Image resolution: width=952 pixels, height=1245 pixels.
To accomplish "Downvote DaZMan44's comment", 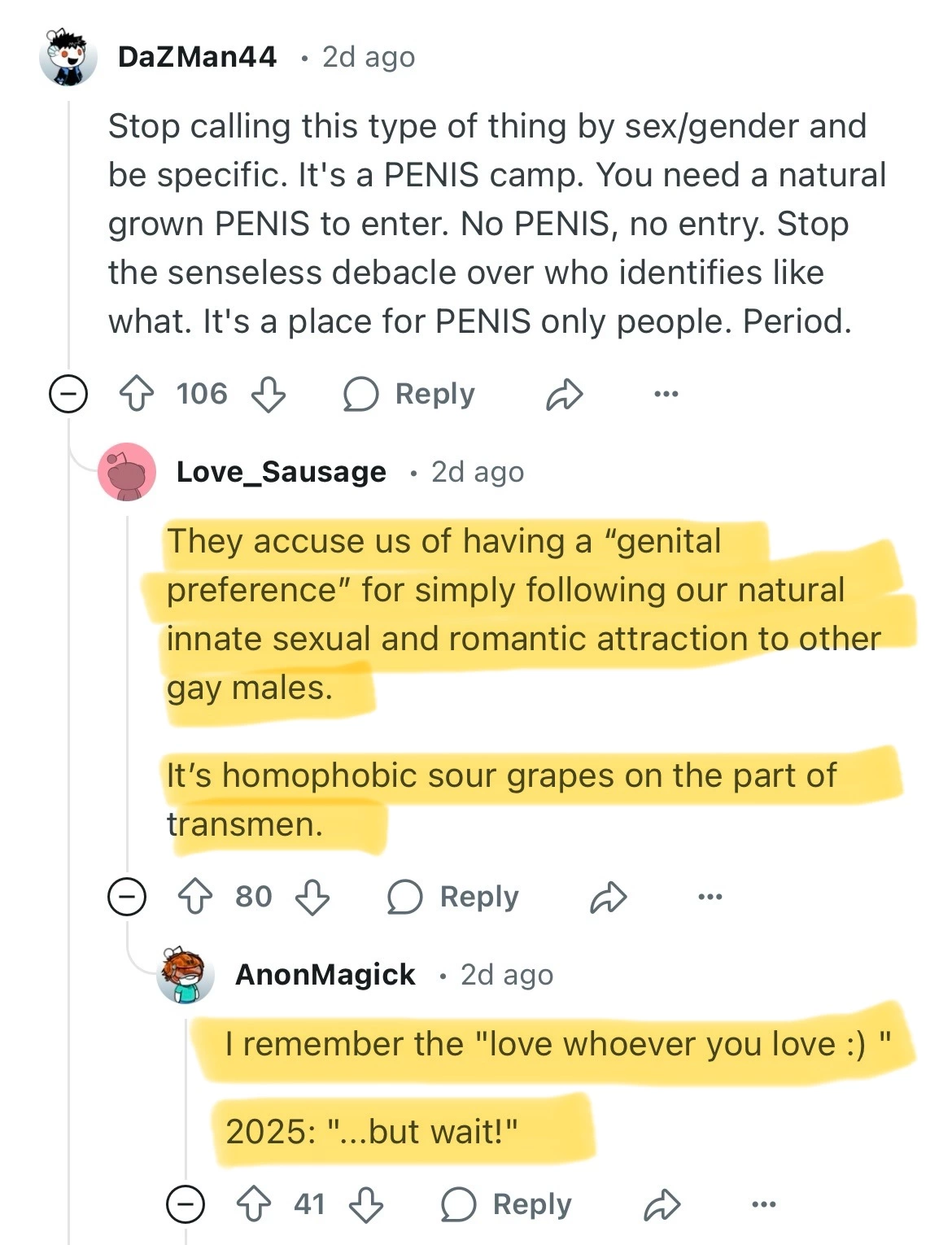I will 268,395.
